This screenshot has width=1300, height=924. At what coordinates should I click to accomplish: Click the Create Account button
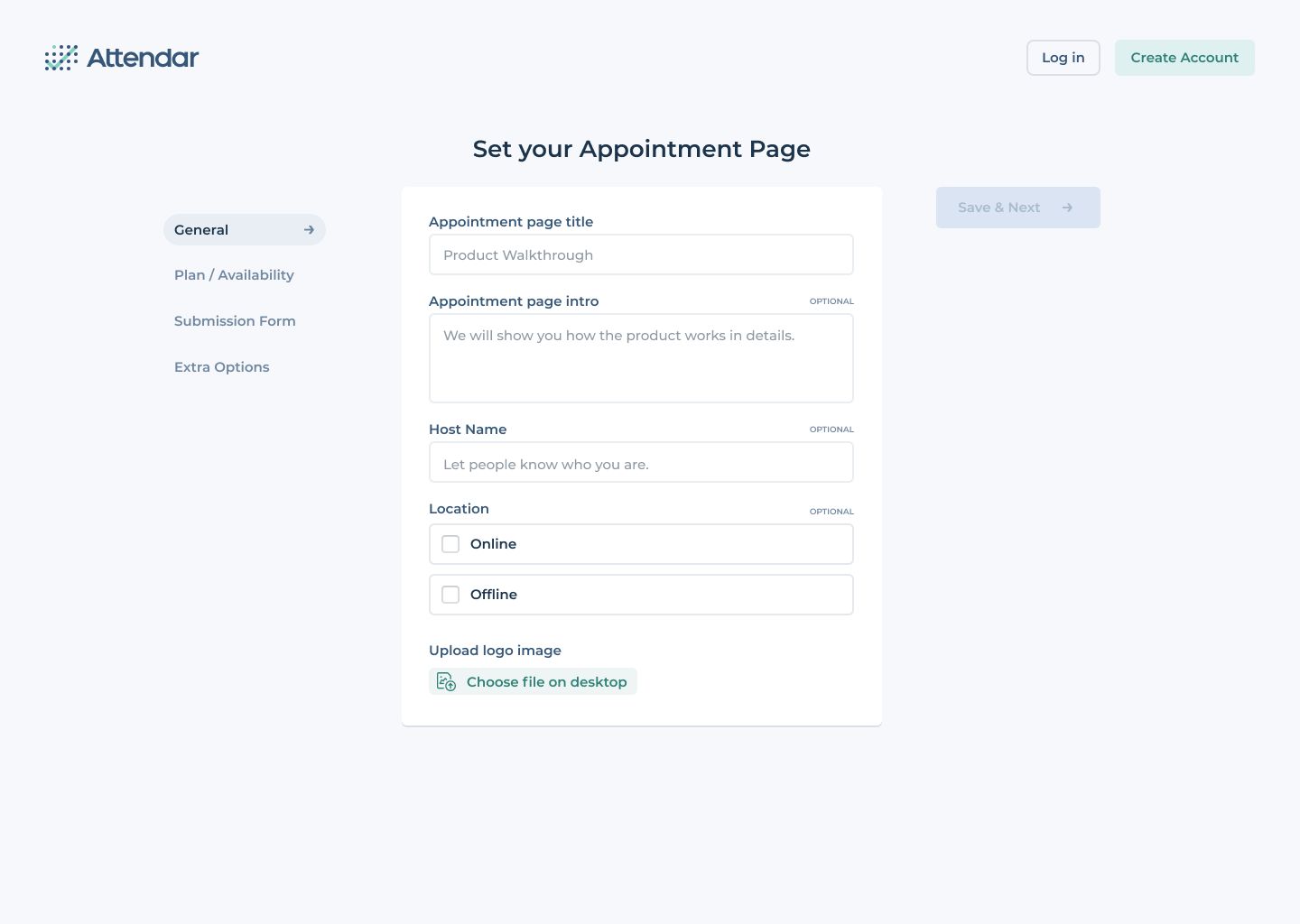pos(1184,58)
